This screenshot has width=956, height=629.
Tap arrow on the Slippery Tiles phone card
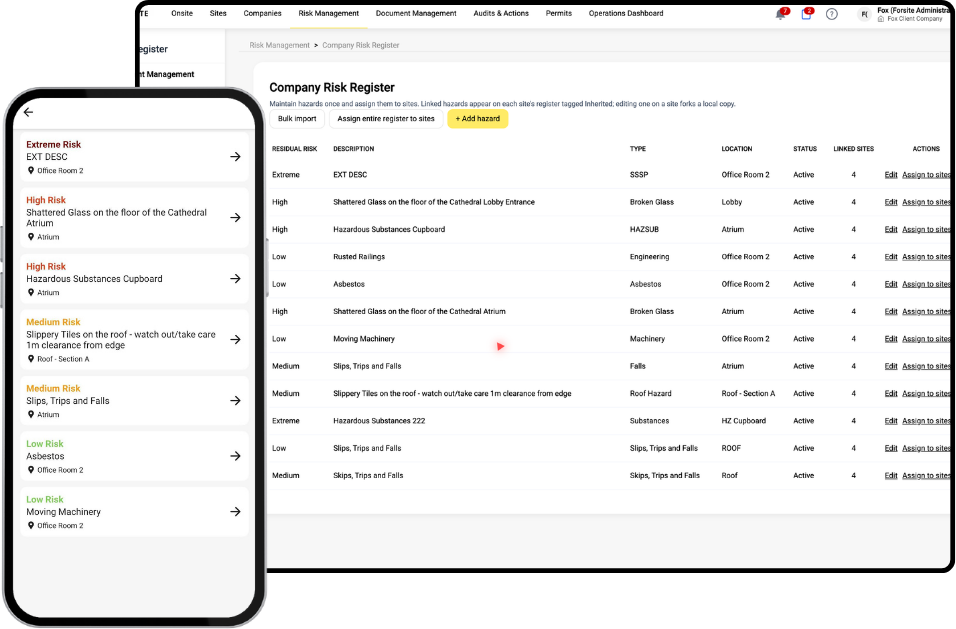tap(235, 339)
